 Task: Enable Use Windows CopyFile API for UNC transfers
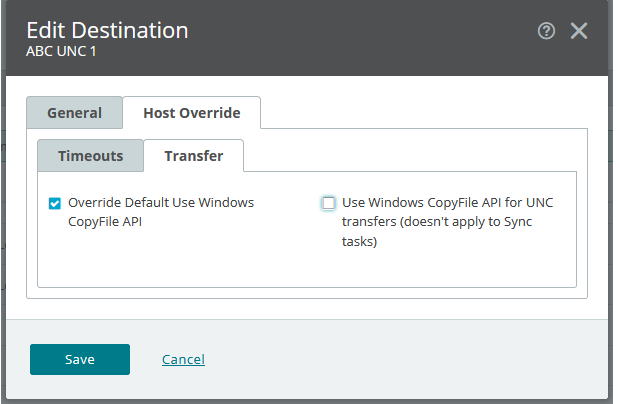pos(328,203)
